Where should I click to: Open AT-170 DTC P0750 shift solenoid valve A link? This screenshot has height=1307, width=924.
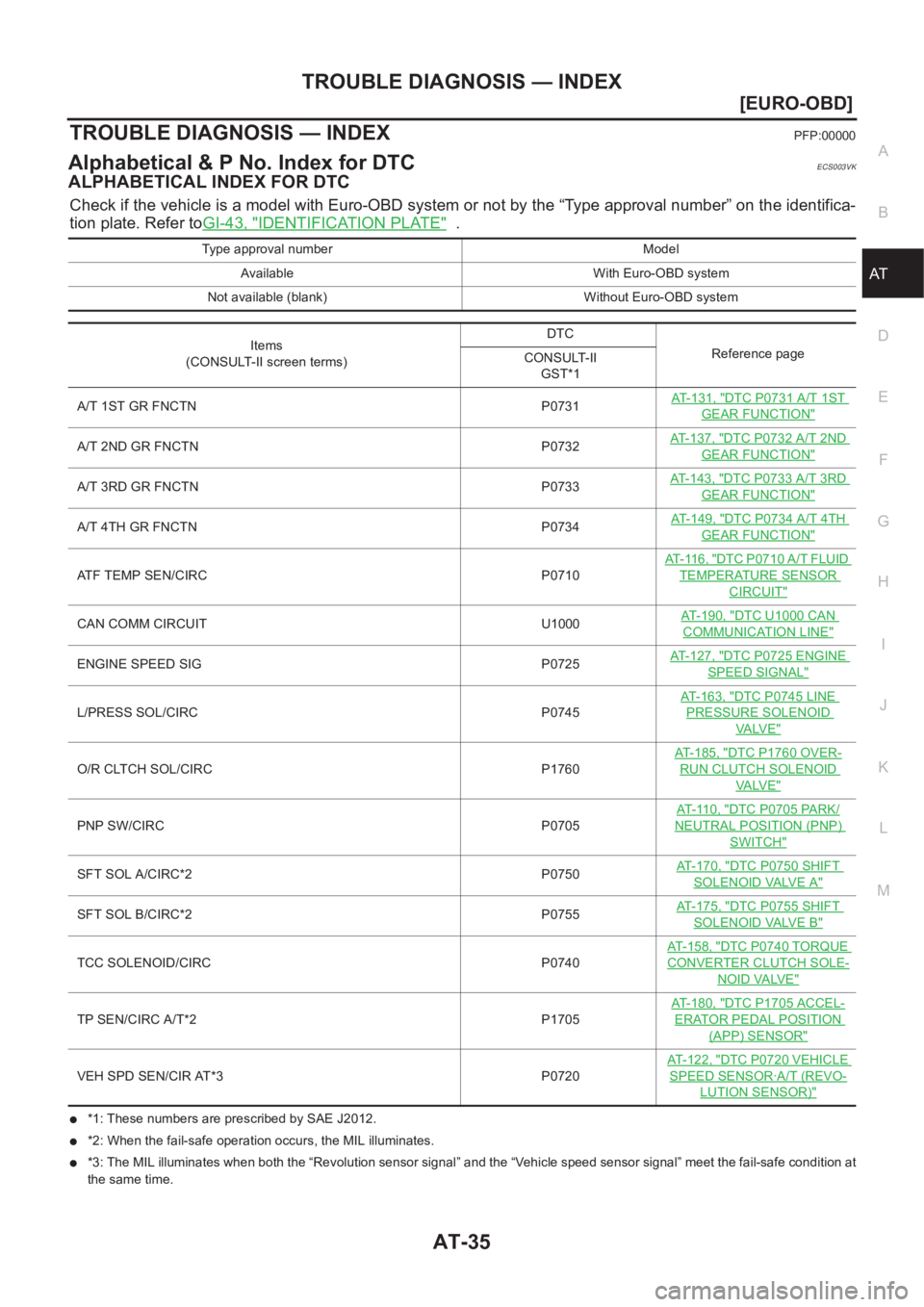[758, 874]
